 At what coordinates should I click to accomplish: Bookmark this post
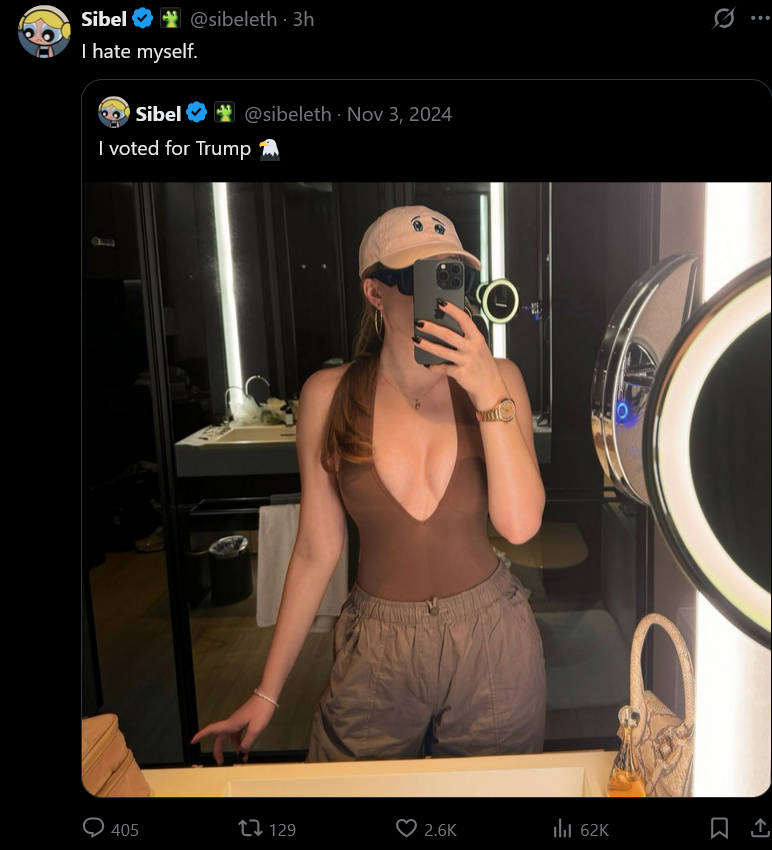(719, 828)
